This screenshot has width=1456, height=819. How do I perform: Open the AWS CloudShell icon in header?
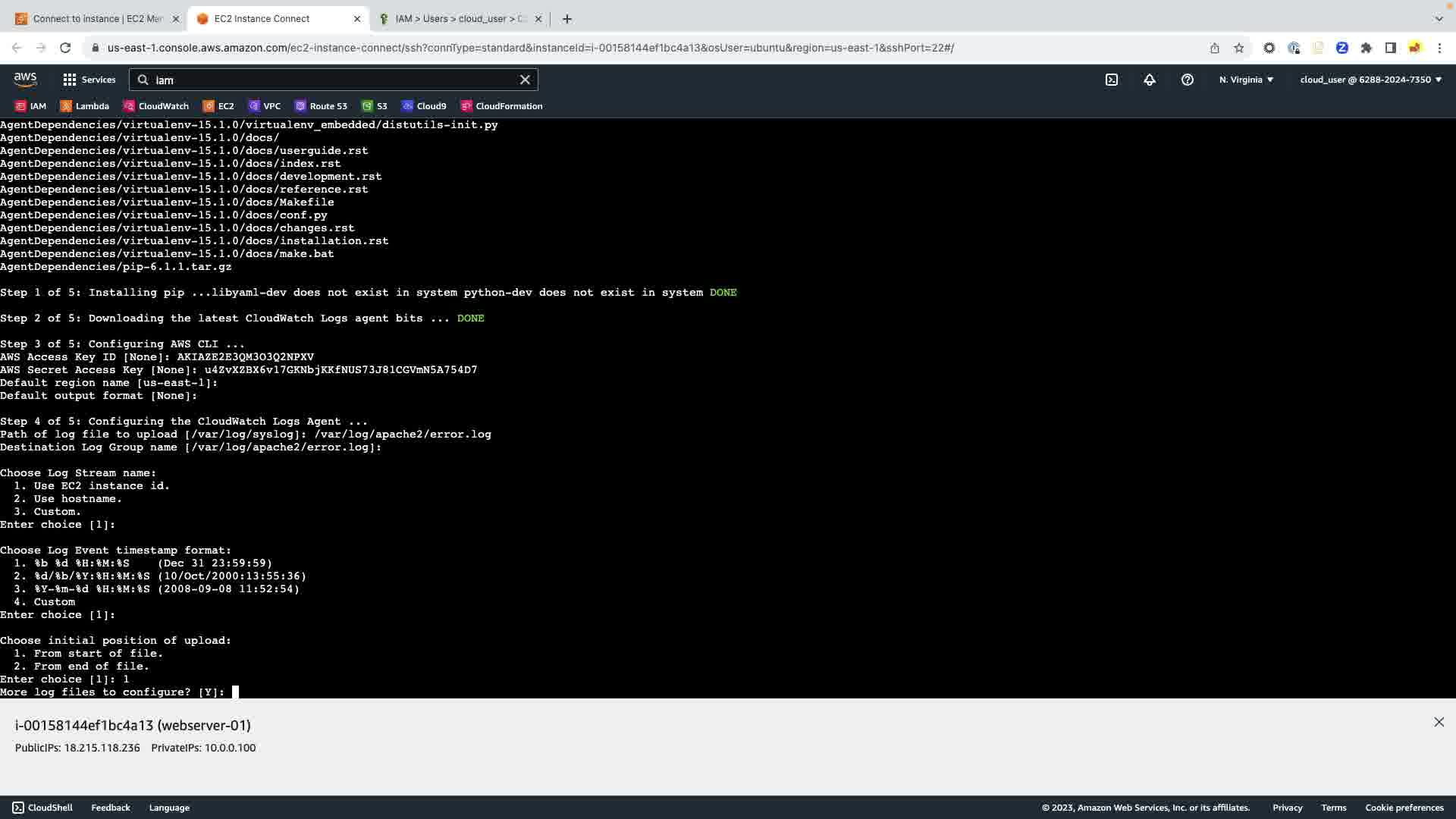click(x=1111, y=80)
